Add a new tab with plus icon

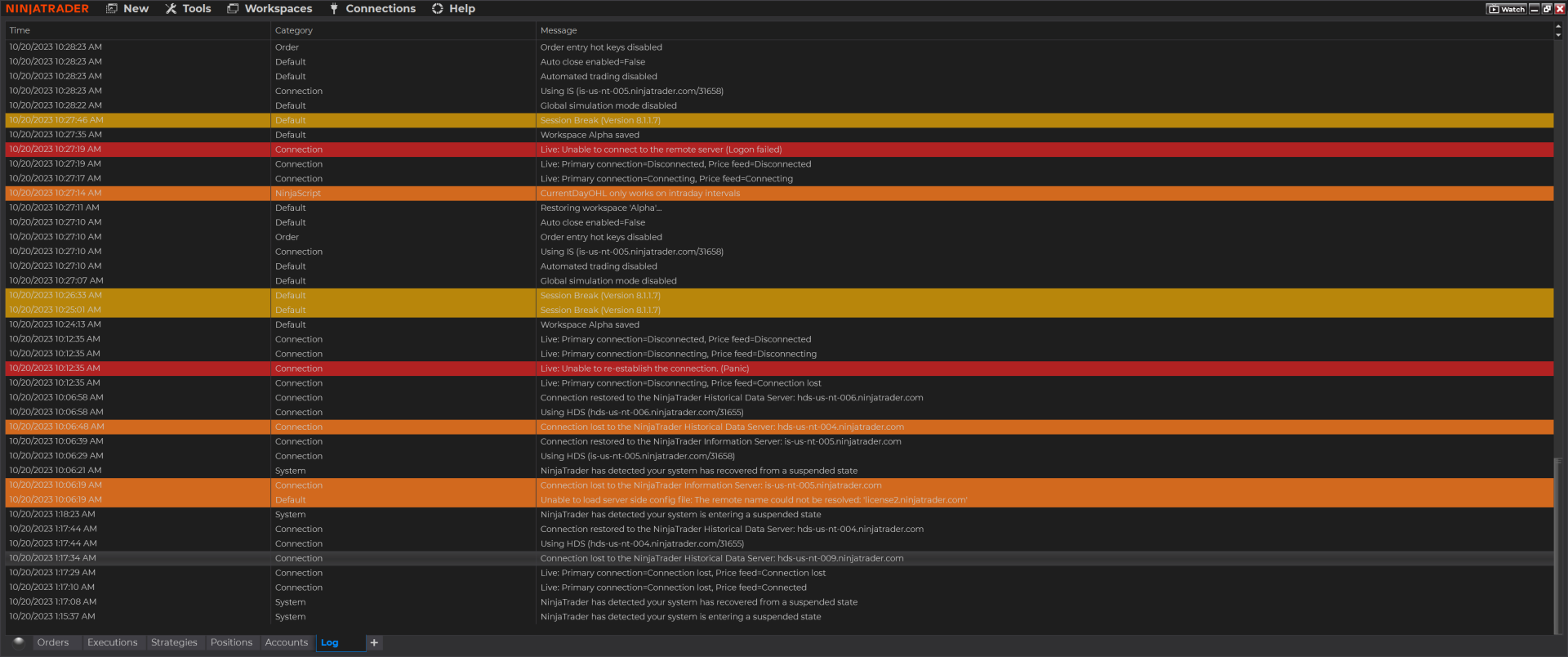374,643
